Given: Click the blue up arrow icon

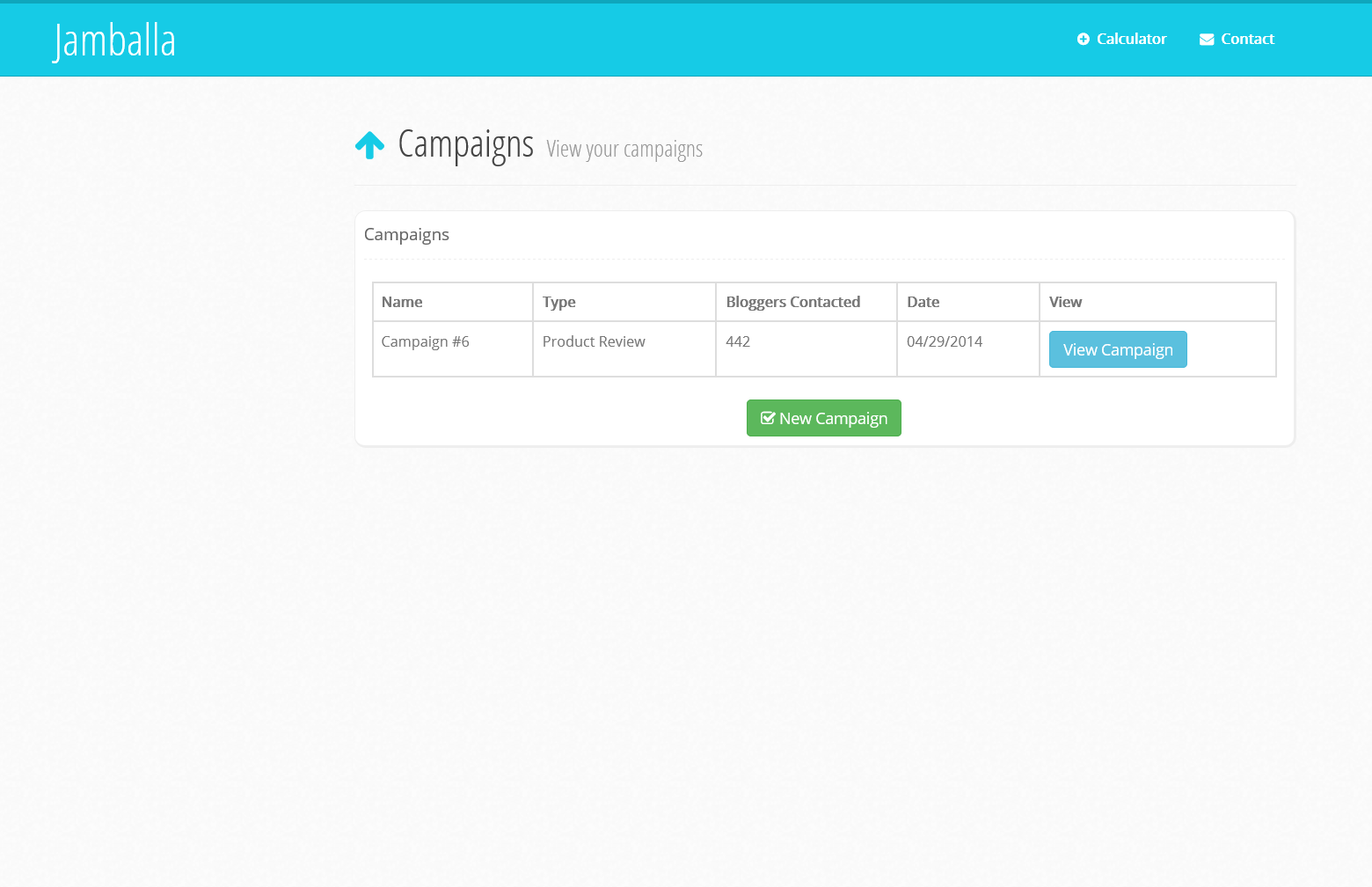Looking at the screenshot, I should 369,145.
